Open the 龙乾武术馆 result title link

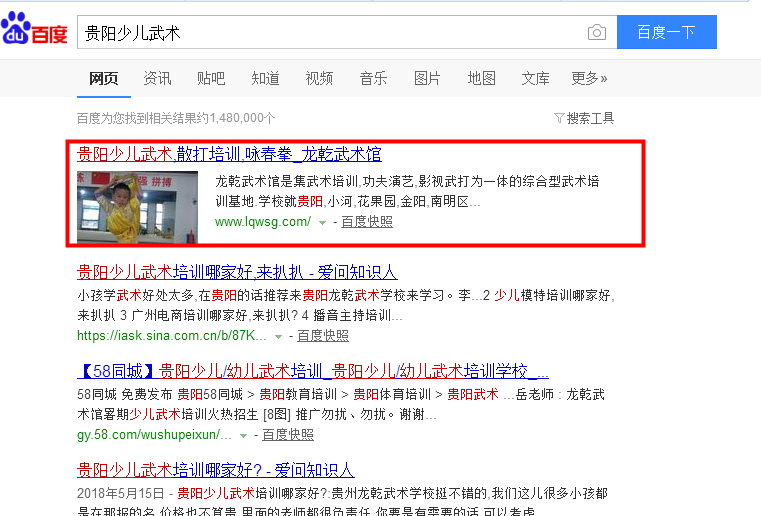(229, 154)
